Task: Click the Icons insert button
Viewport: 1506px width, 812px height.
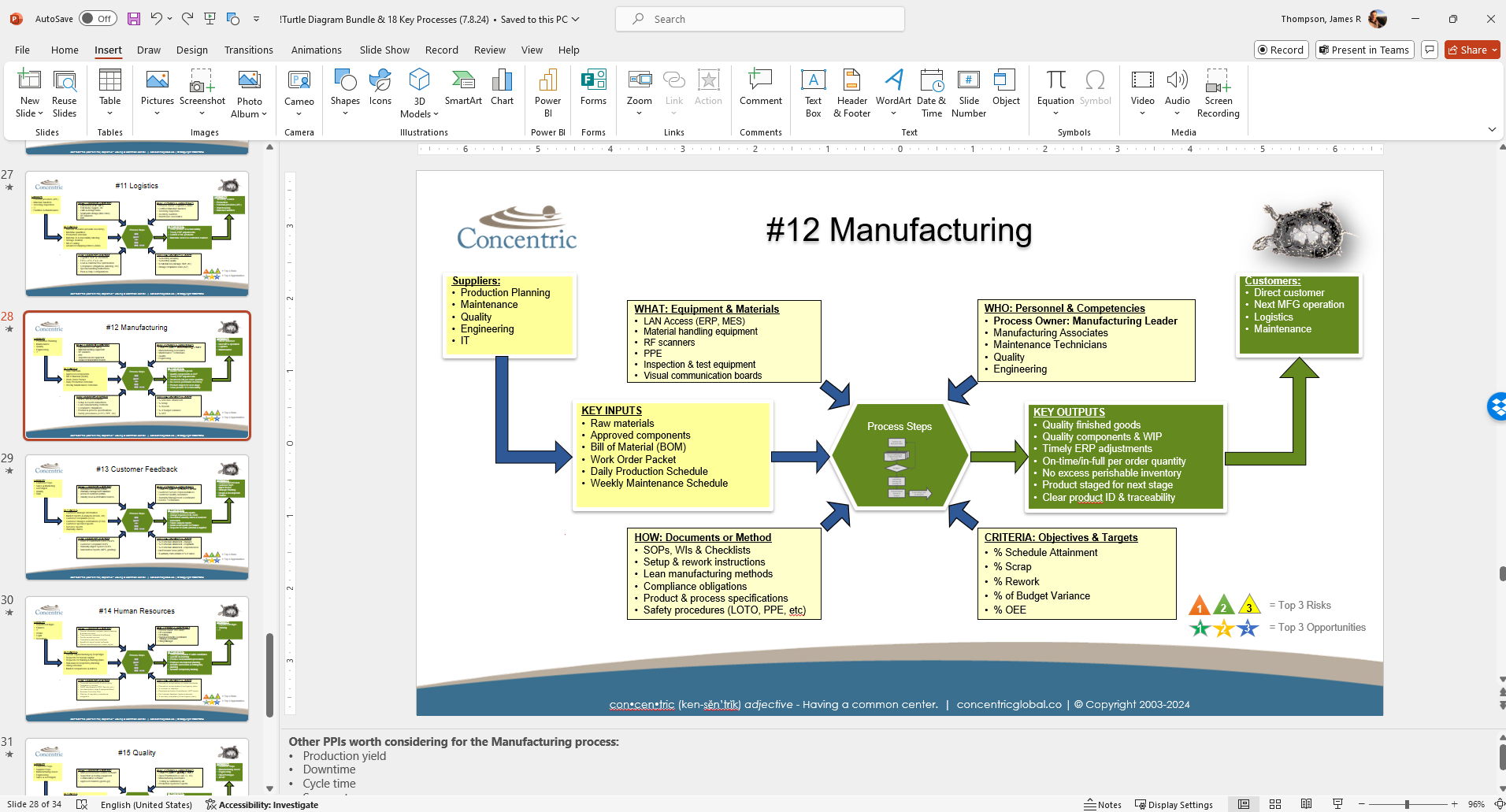Action: point(380,88)
